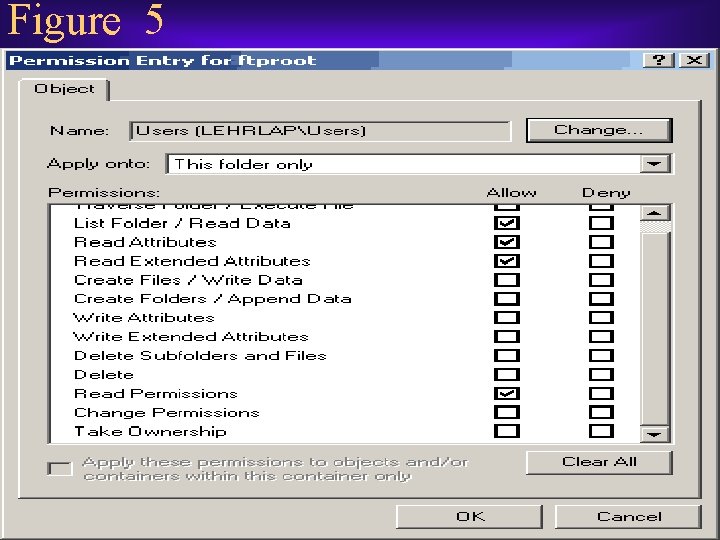This screenshot has width=720, height=540.
Task: Toggle Apply these permissions to objects checkbox
Action: coord(60,469)
